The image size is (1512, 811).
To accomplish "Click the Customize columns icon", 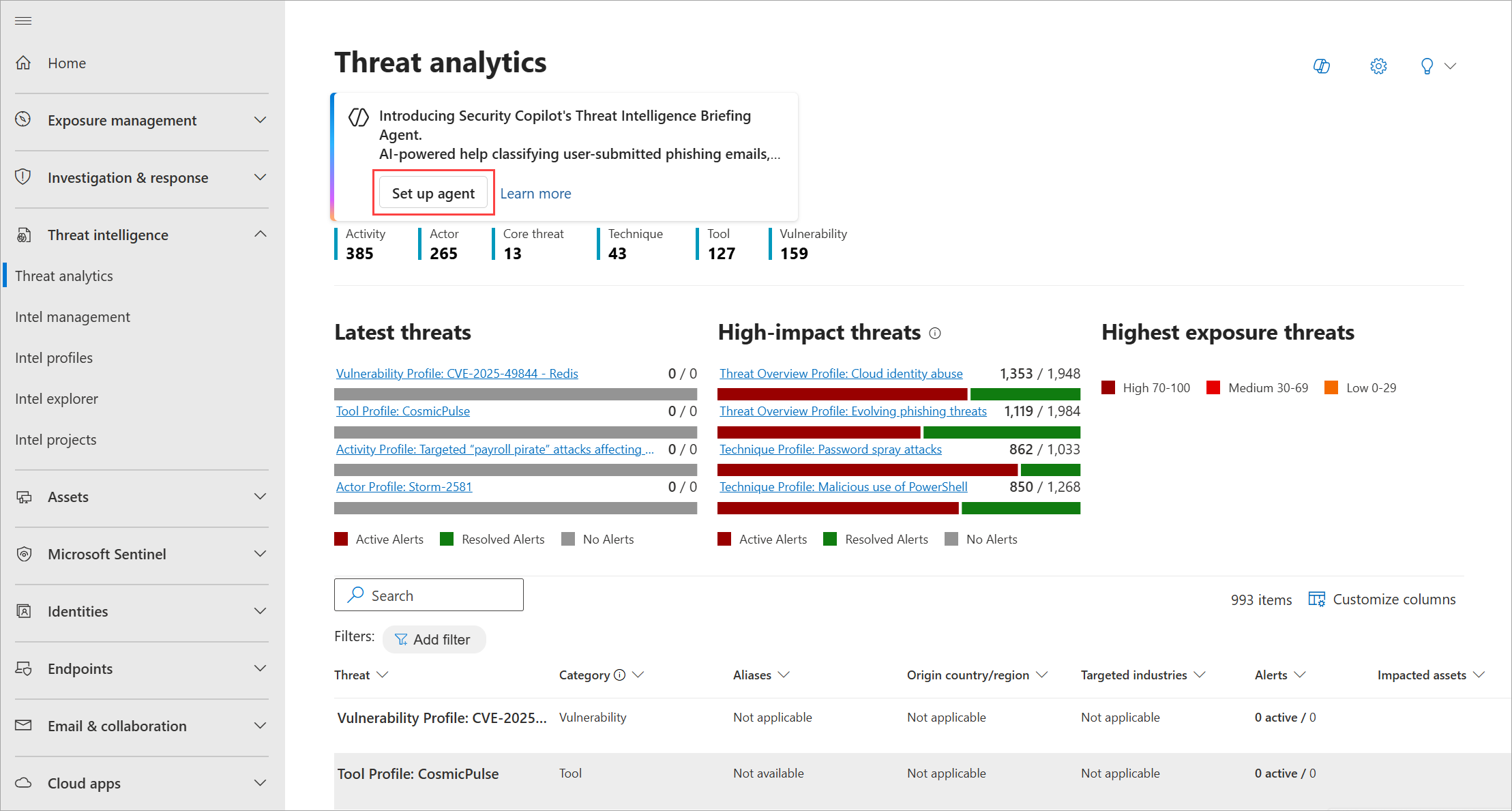I will coord(1316,600).
